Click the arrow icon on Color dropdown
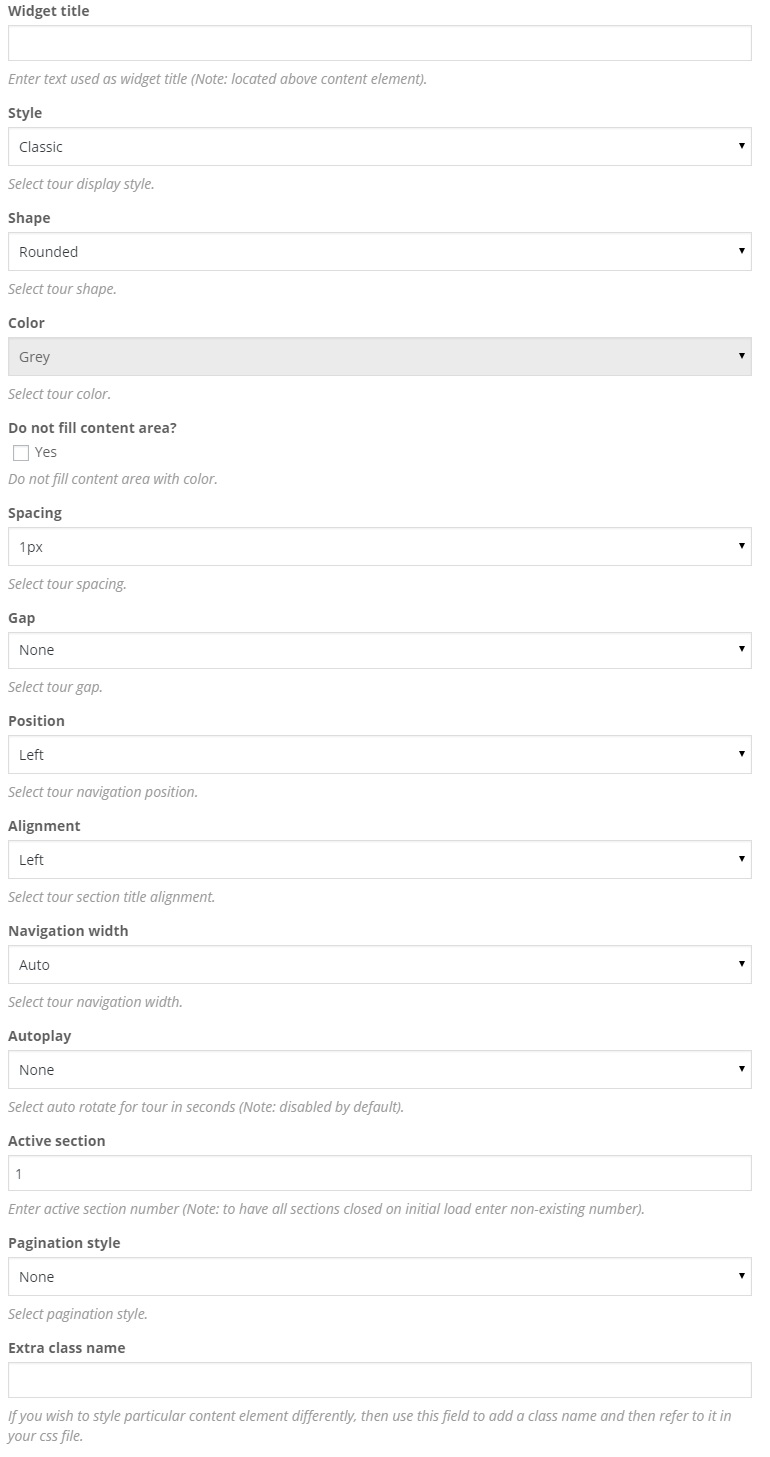The image size is (770, 1457). [x=741, y=356]
